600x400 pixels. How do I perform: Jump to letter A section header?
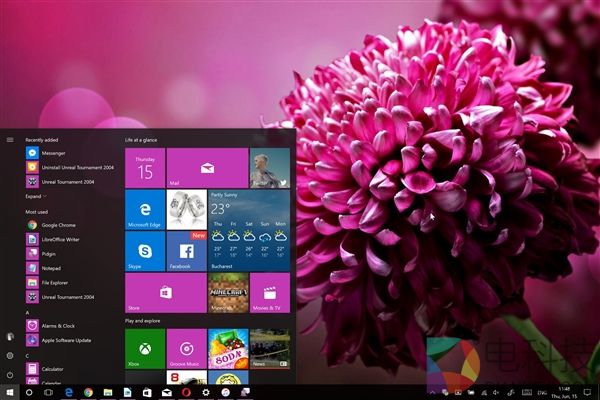pos(27,313)
